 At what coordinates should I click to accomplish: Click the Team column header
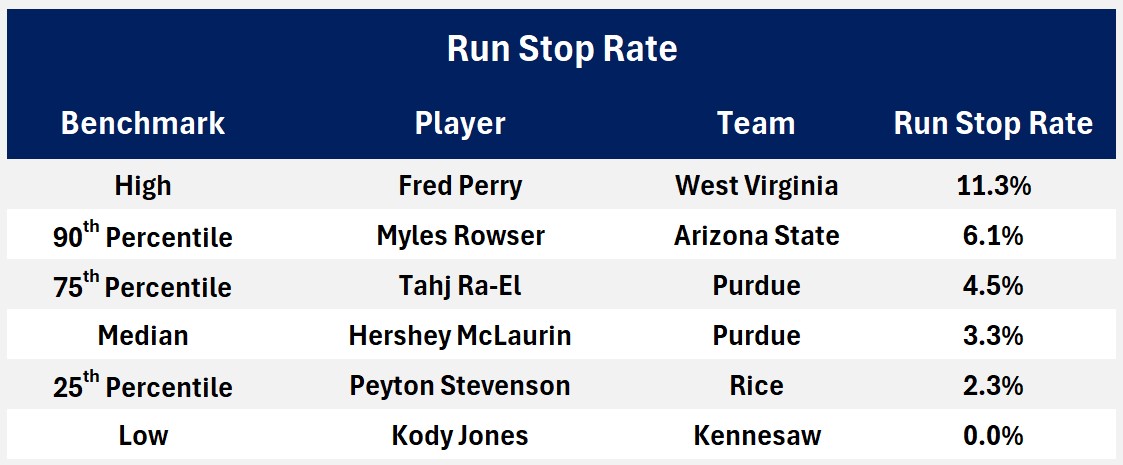click(756, 123)
